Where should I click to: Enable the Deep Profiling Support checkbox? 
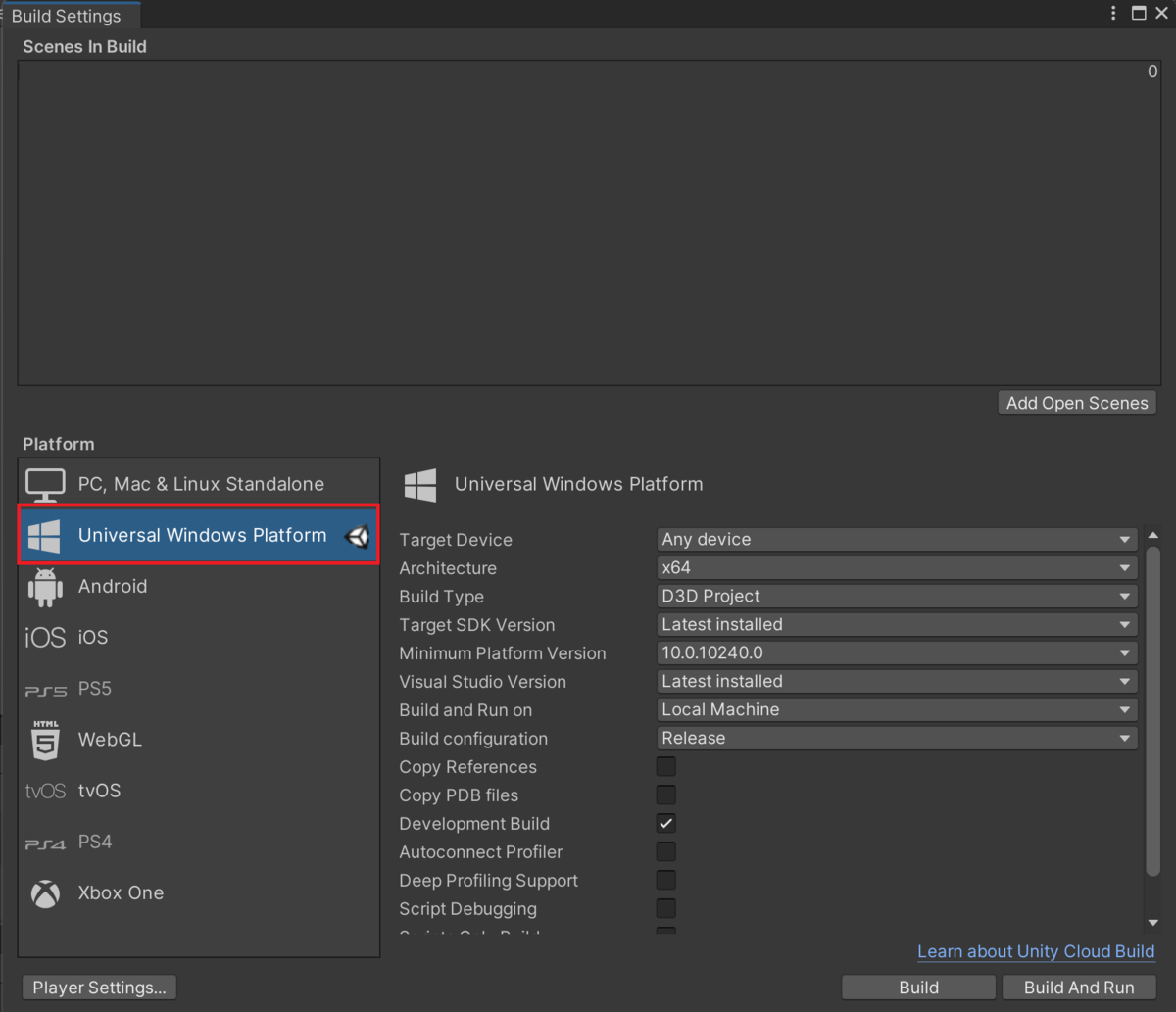(666, 881)
